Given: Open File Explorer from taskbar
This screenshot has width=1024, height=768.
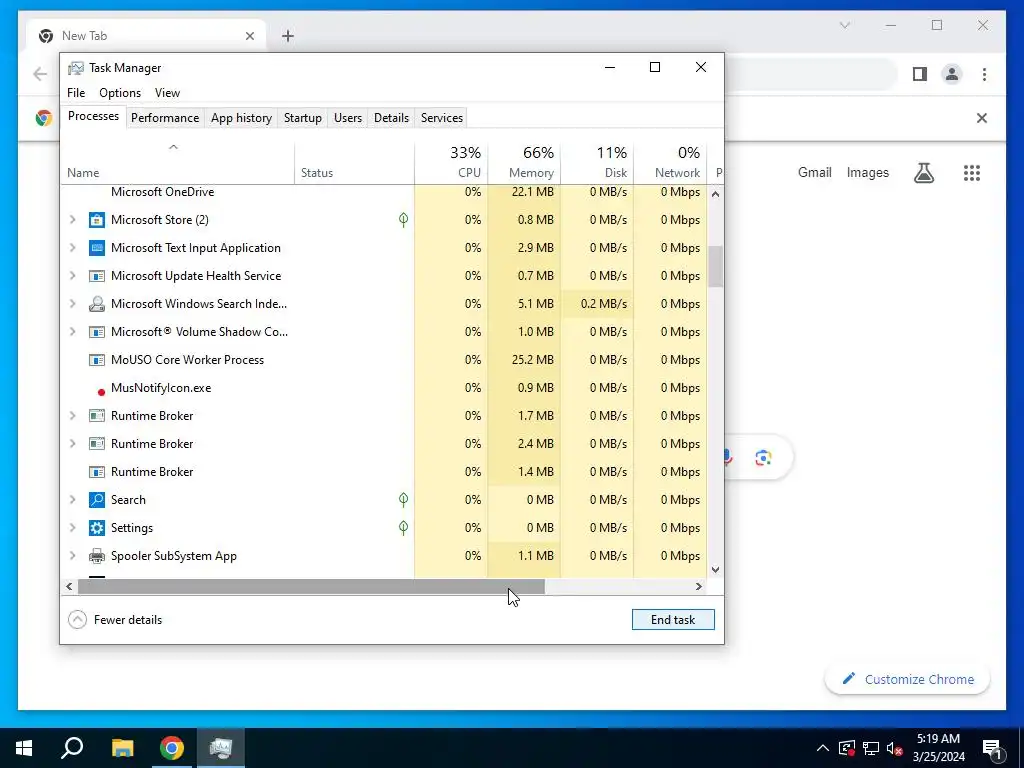Looking at the screenshot, I should point(122,748).
